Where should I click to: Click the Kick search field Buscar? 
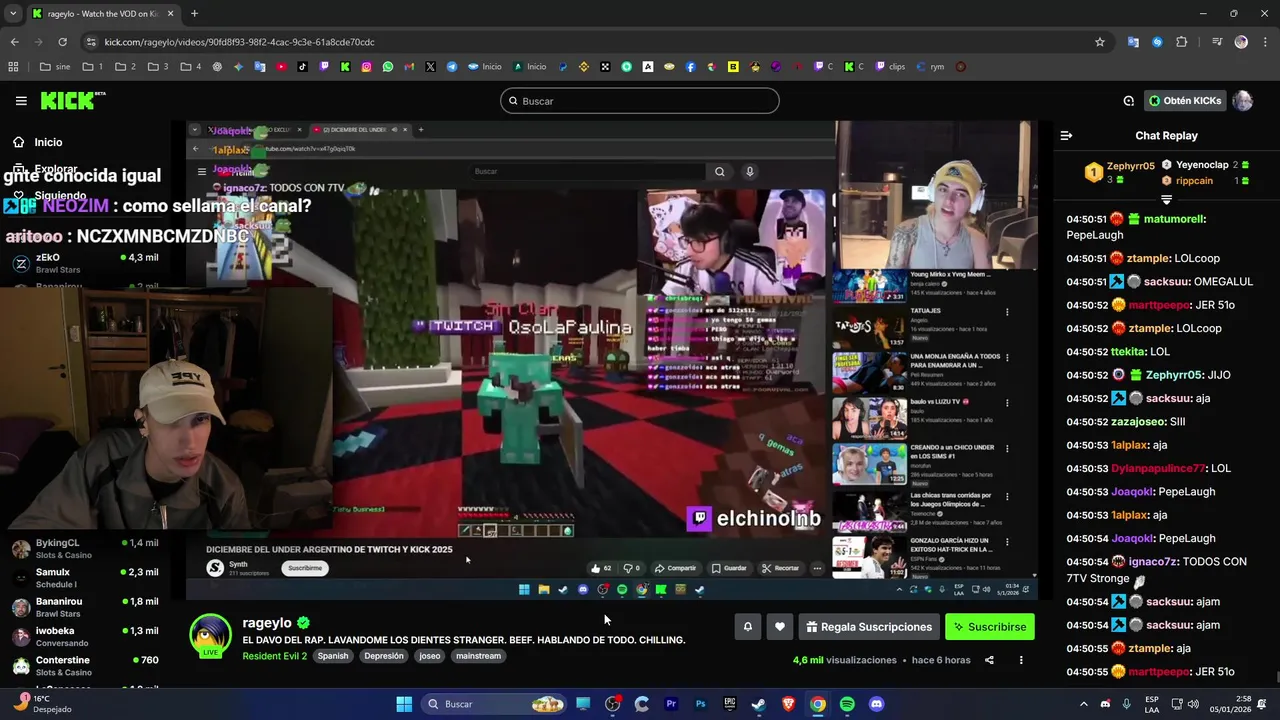[640, 101]
